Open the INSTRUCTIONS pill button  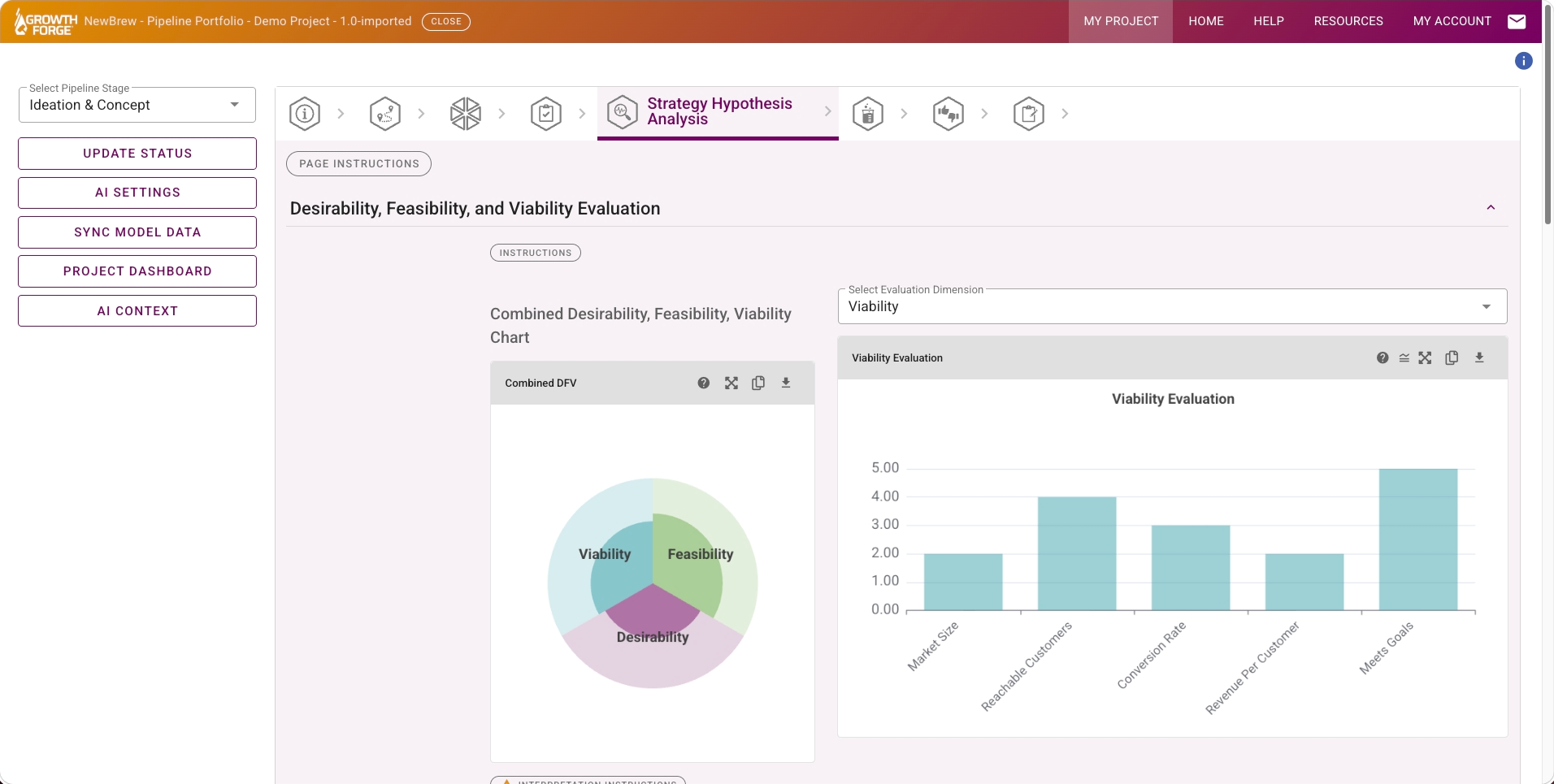tap(536, 253)
